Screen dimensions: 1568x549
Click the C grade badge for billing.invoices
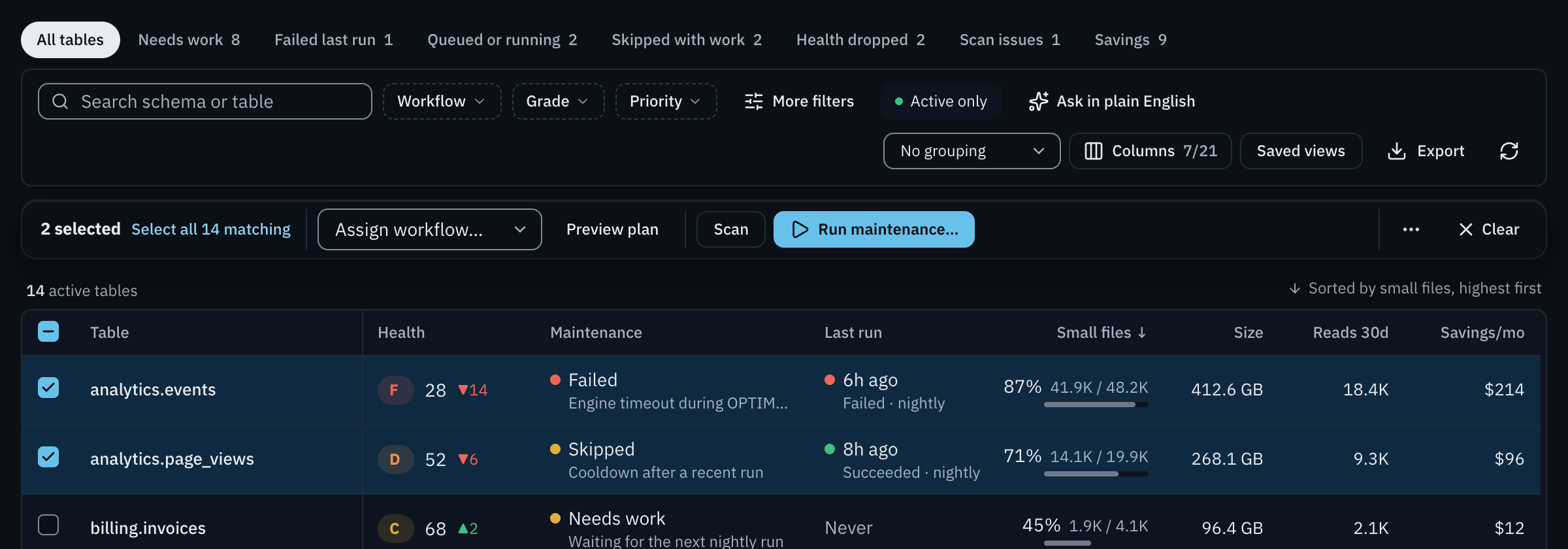pyautogui.click(x=395, y=529)
